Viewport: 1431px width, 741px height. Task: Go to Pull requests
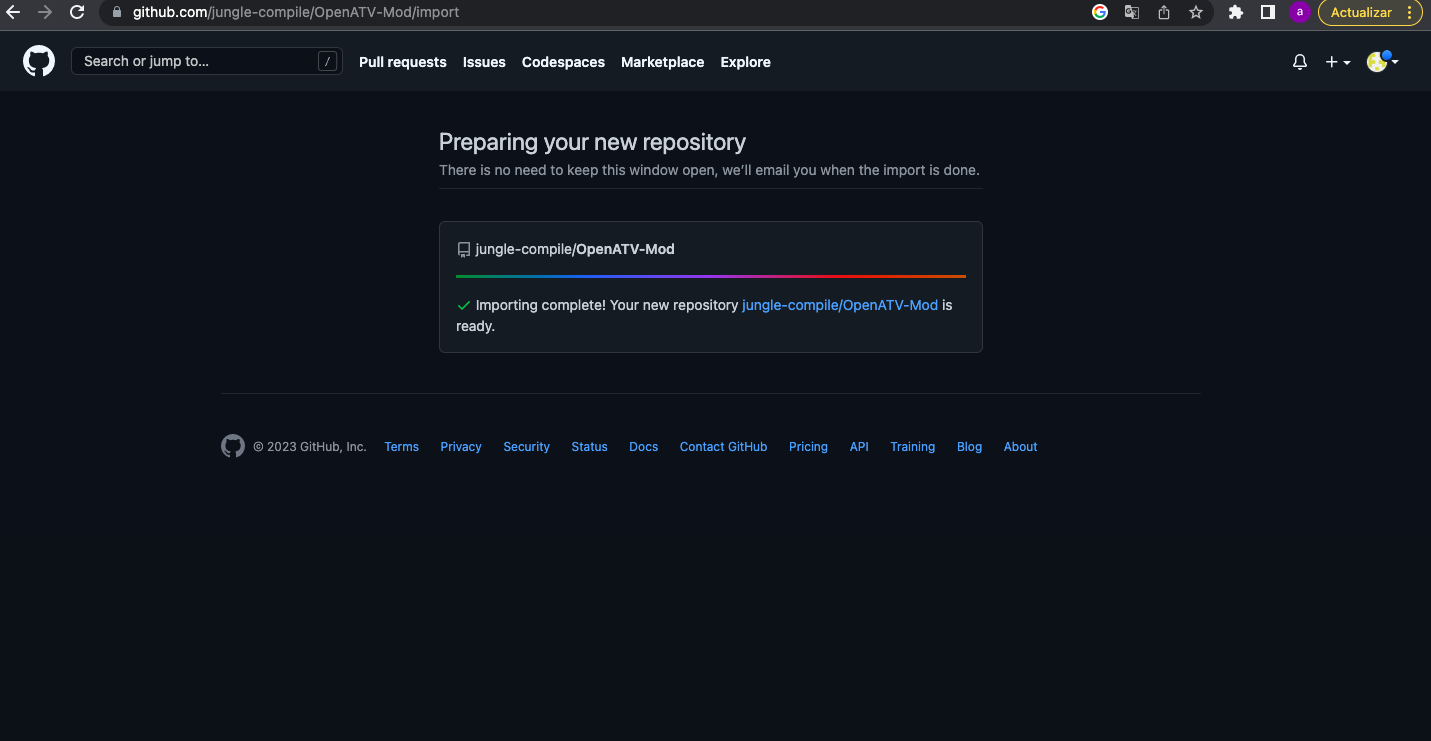(x=402, y=62)
